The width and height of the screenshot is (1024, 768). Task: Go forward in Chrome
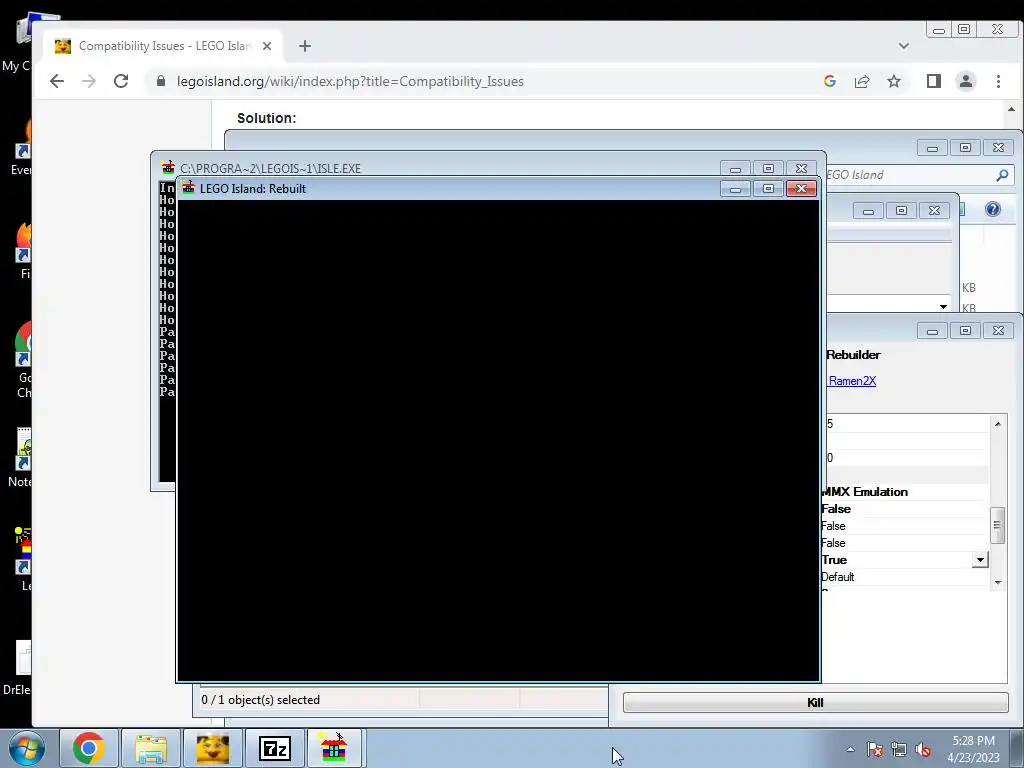[x=89, y=81]
